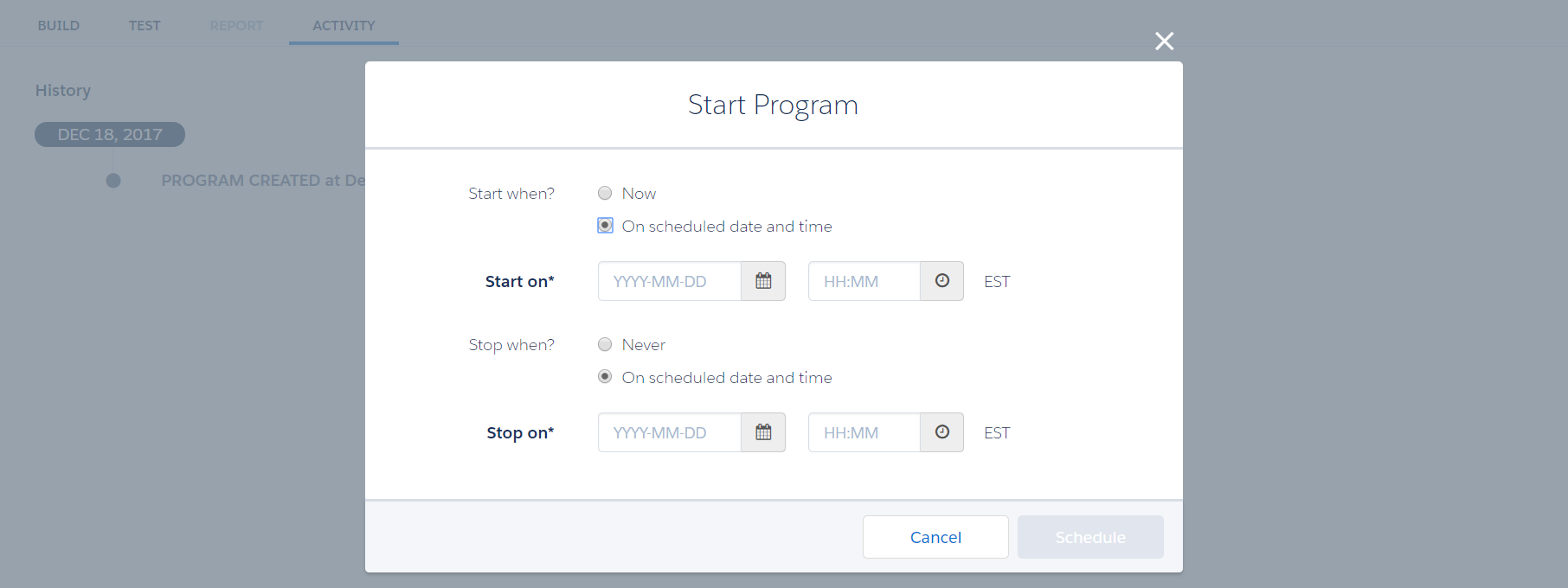Open the Stop on calendar picker icon
This screenshot has height=588, width=1568.
(x=762, y=432)
